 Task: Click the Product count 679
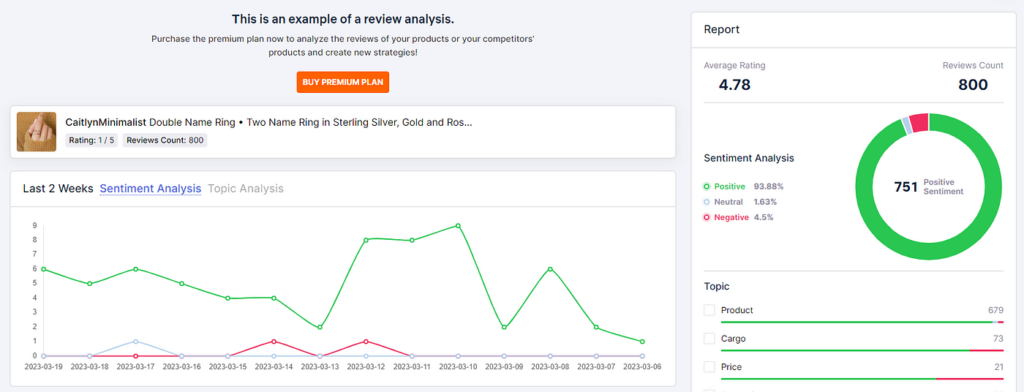click(x=996, y=310)
